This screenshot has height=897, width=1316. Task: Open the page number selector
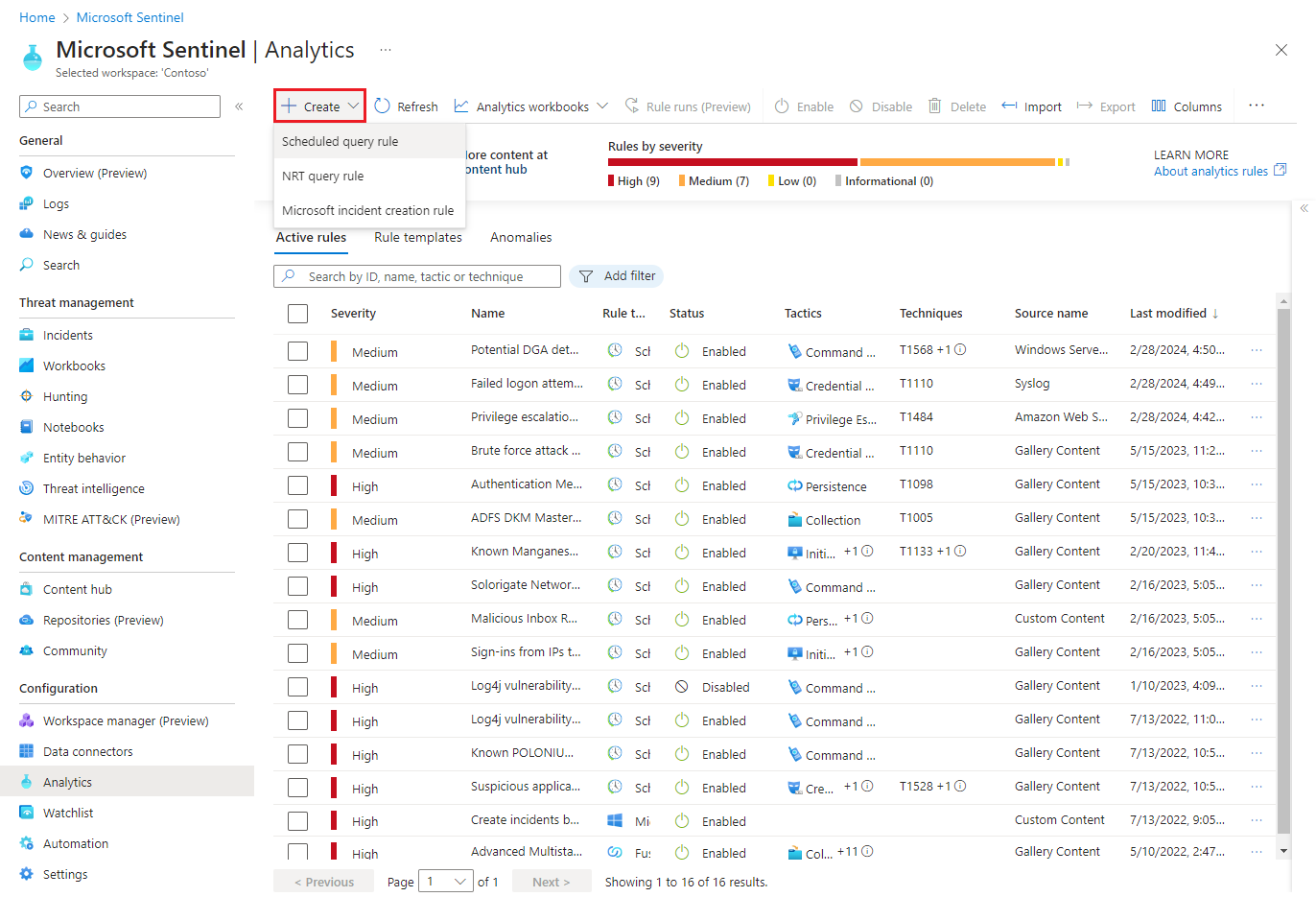click(445, 881)
